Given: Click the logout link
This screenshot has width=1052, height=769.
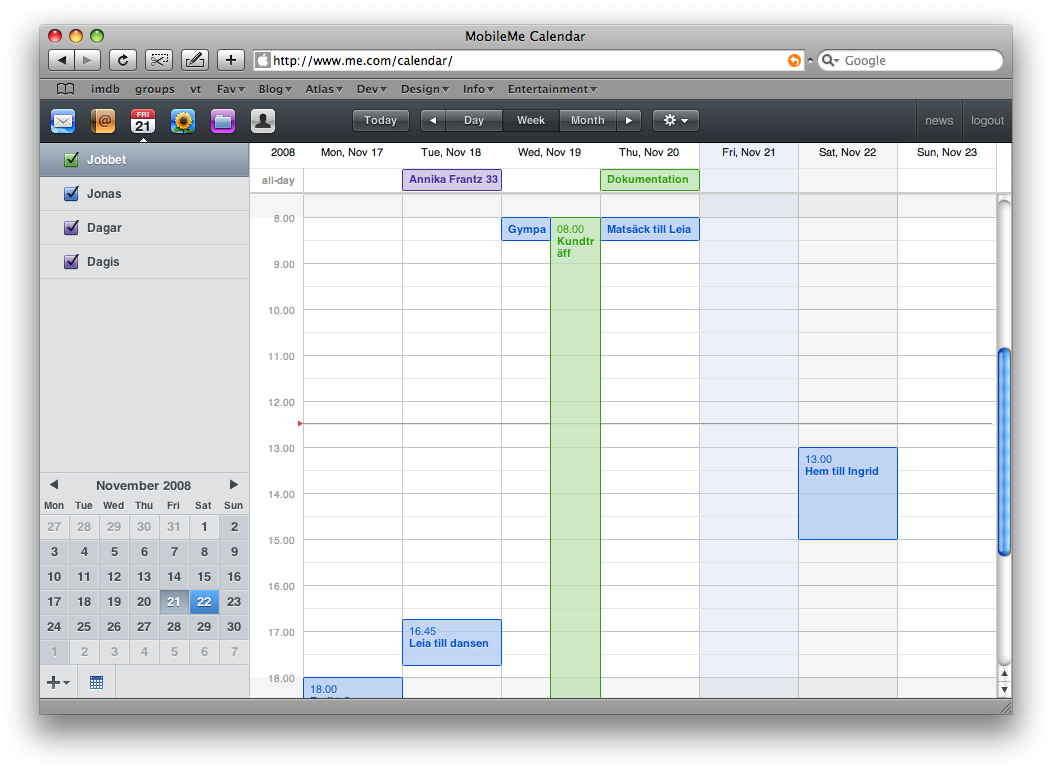Looking at the screenshot, I should (986, 121).
